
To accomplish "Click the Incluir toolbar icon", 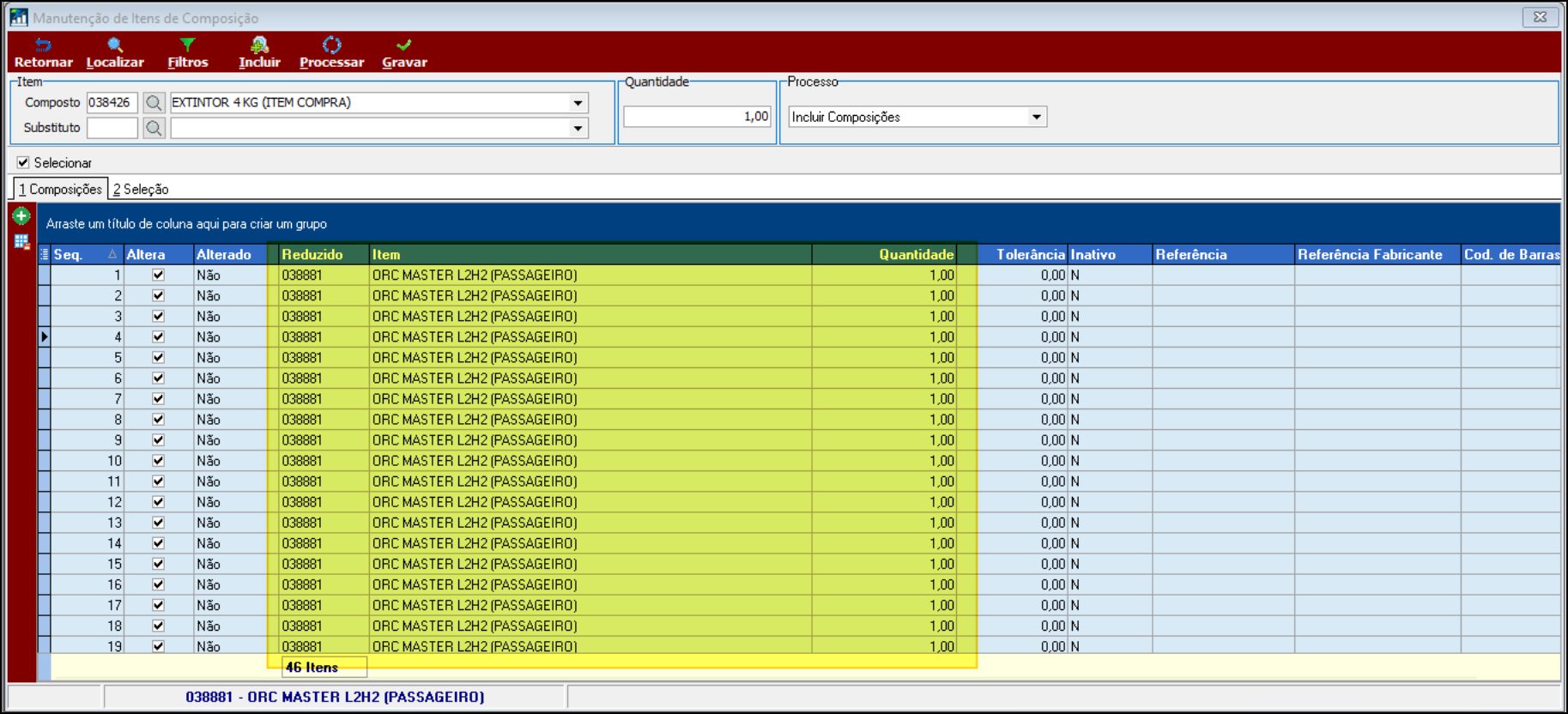I will (x=259, y=53).
